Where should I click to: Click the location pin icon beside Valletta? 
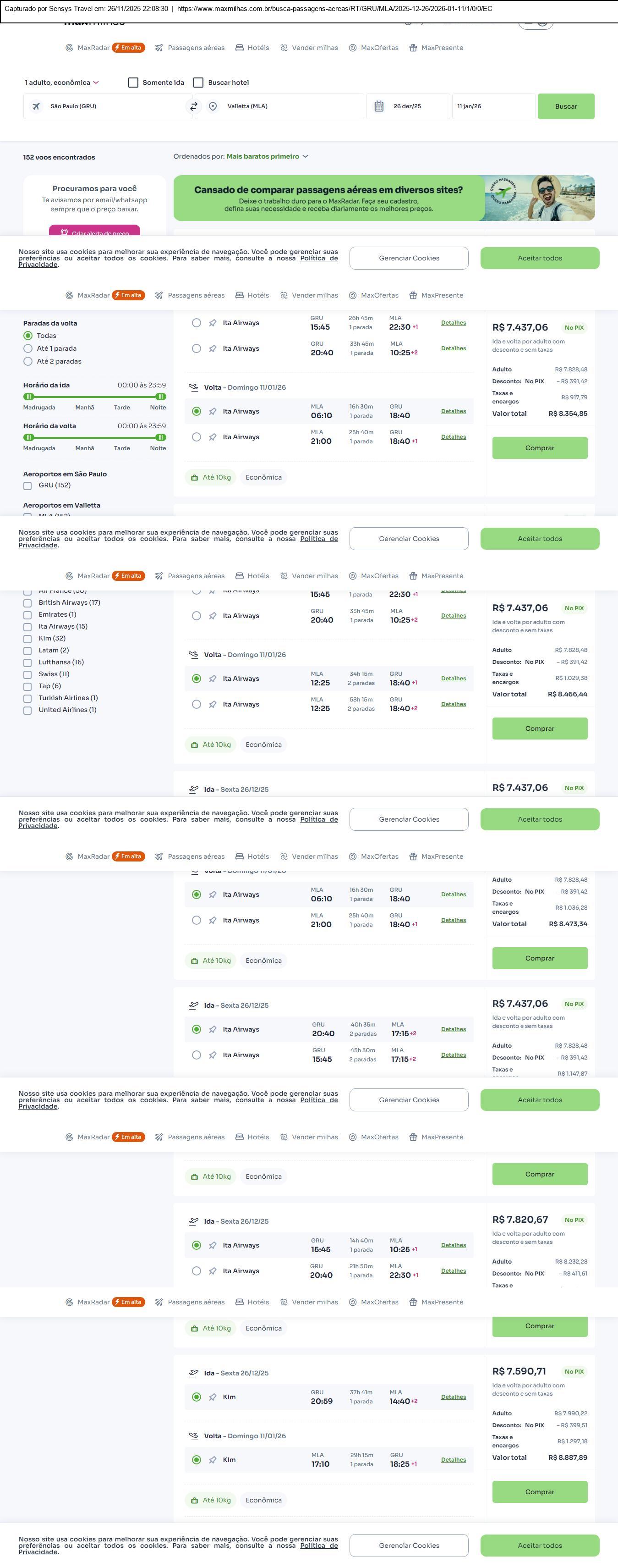(x=213, y=106)
